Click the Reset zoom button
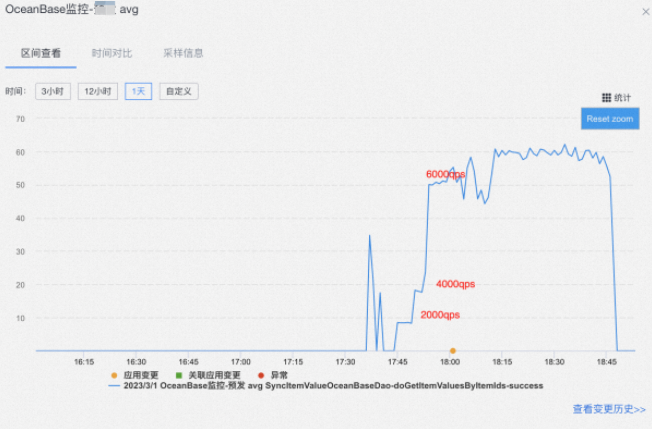 tap(610, 119)
